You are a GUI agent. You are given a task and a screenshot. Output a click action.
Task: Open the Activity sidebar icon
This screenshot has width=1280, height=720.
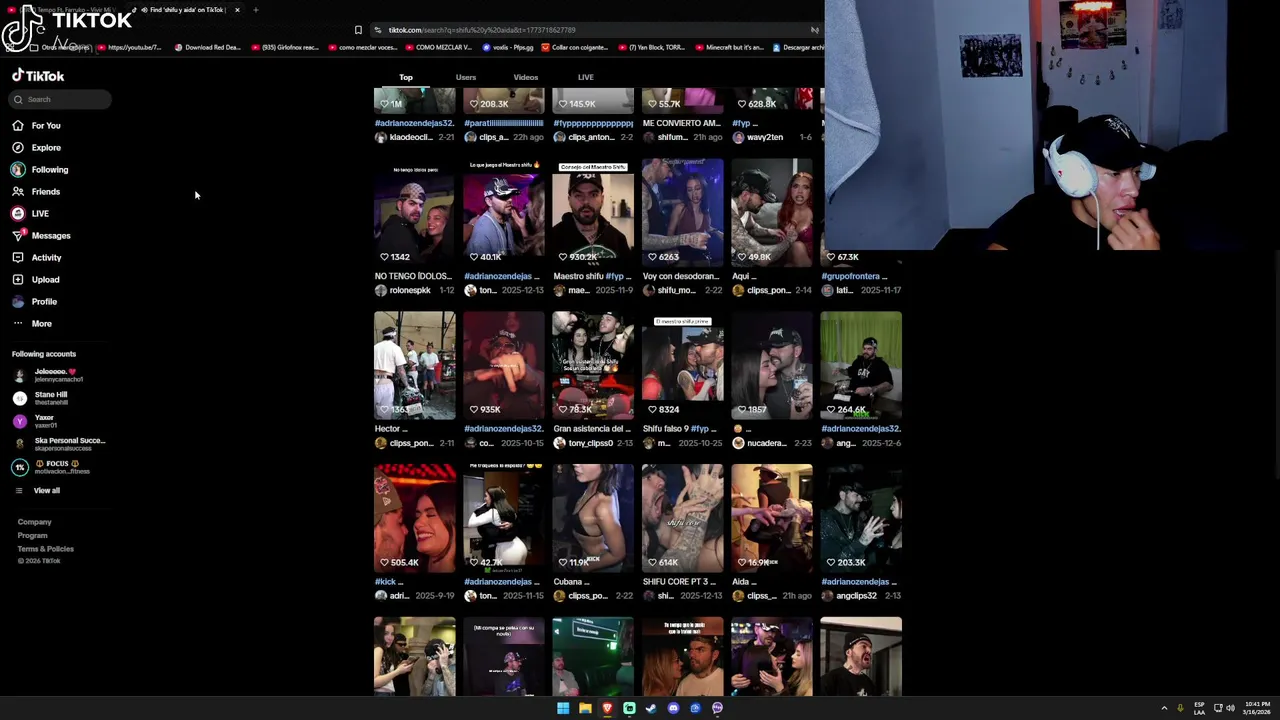[18, 257]
